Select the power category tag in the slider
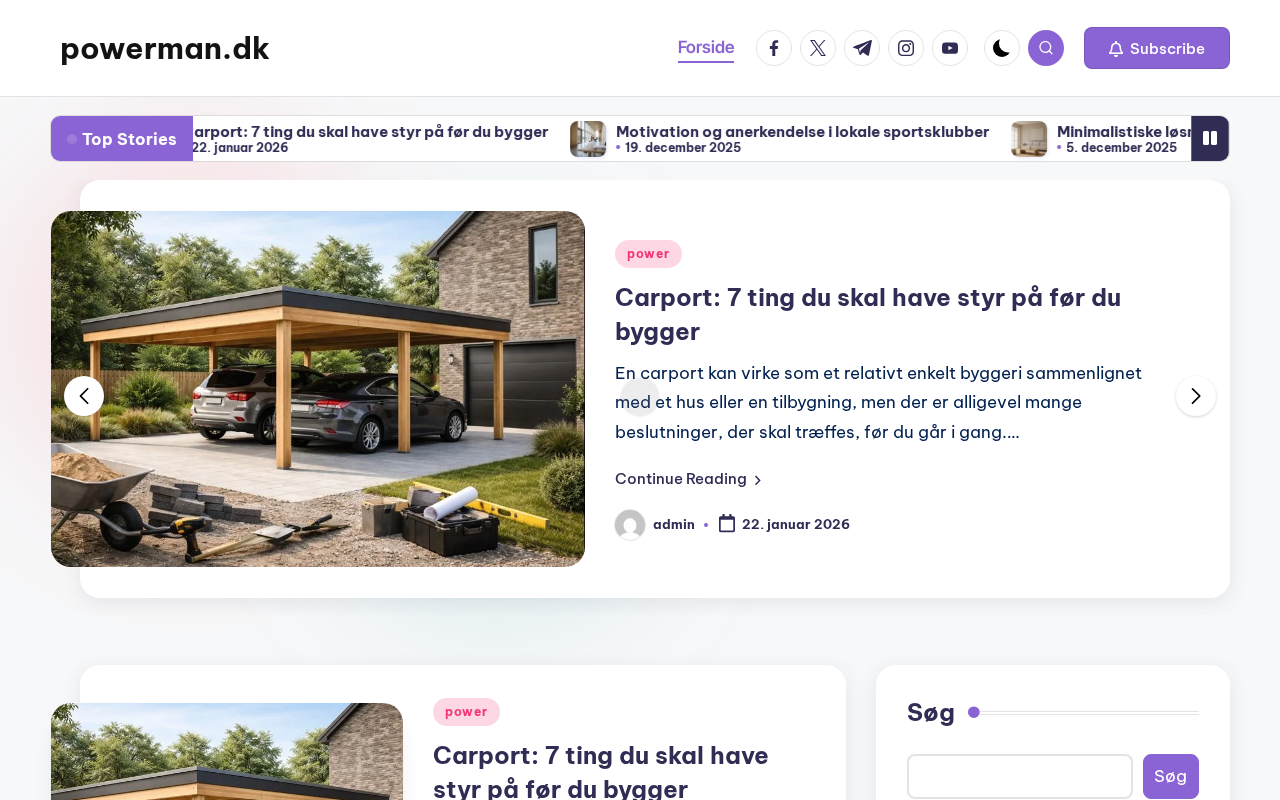The height and width of the screenshot is (800, 1280). click(x=648, y=254)
